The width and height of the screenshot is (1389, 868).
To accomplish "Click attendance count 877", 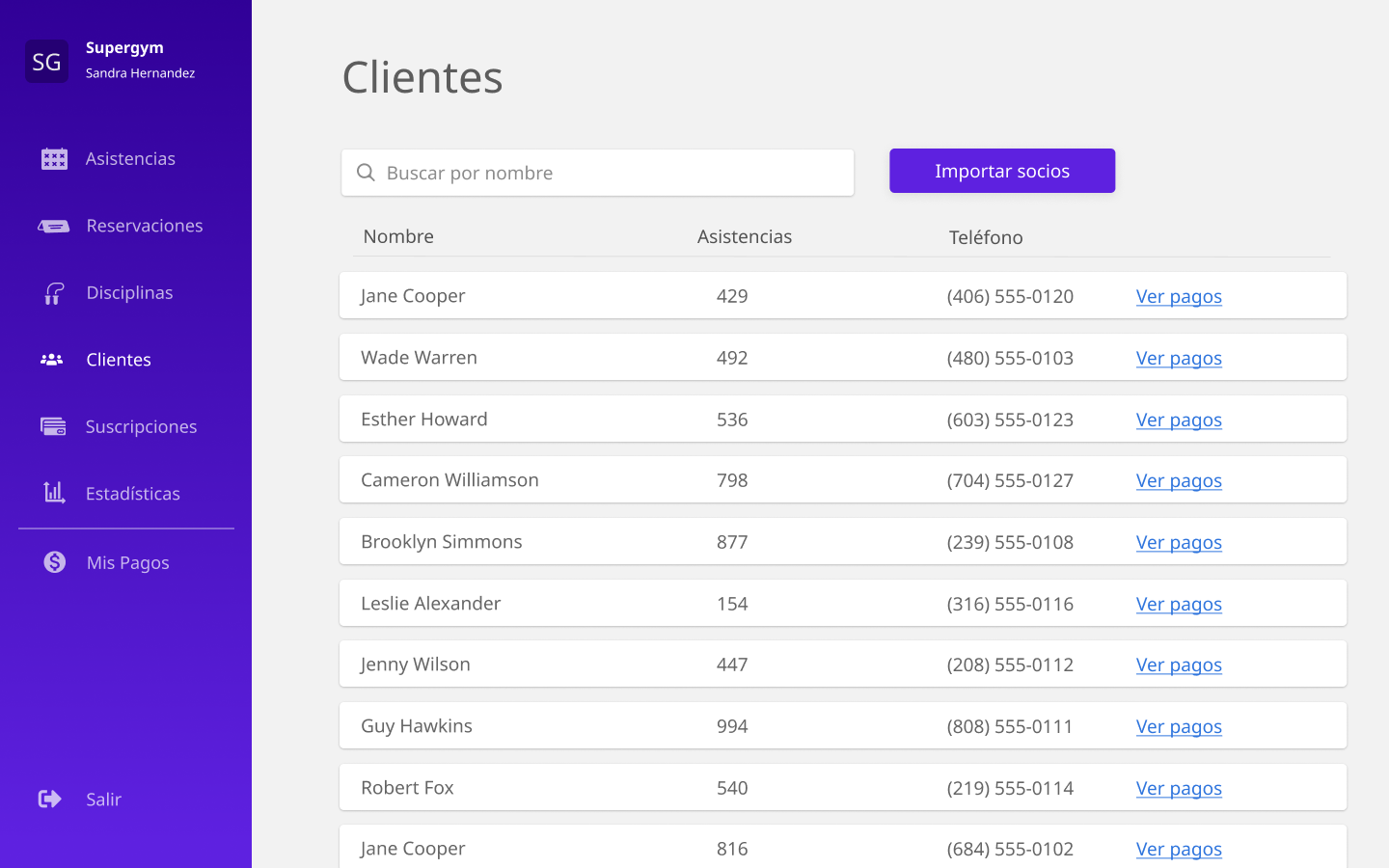I will tap(732, 542).
